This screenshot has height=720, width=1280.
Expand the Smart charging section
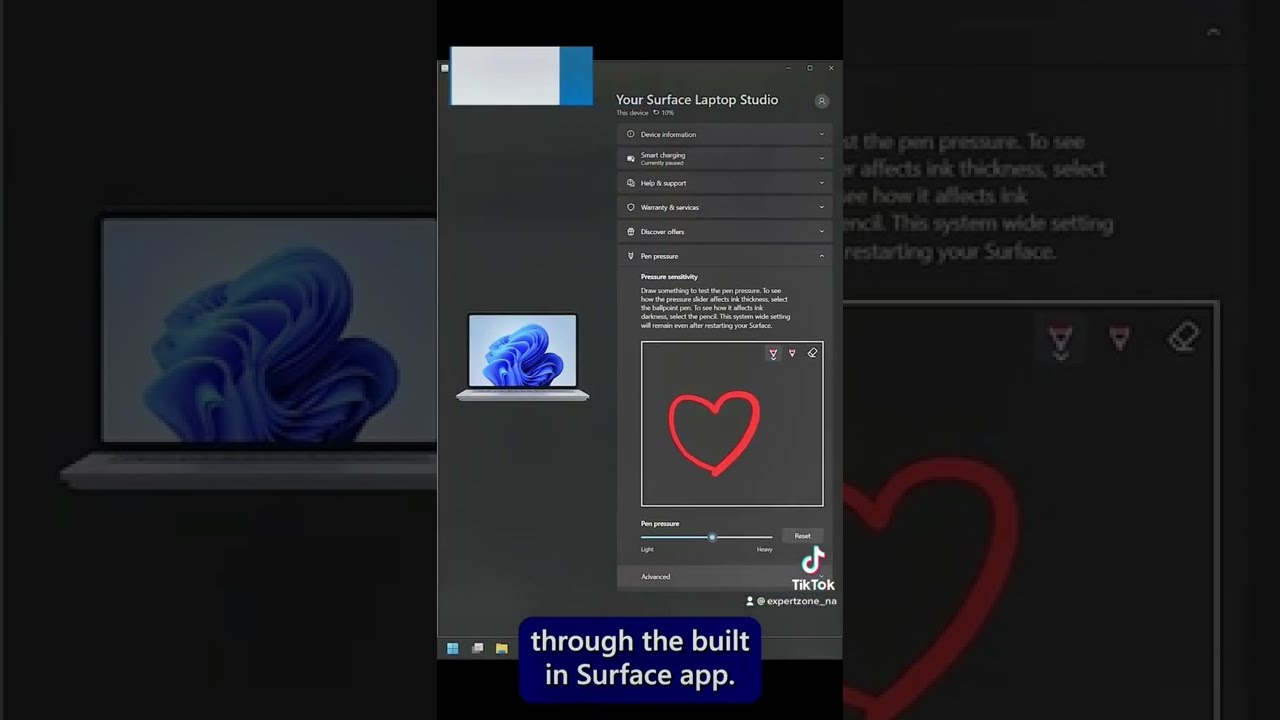[x=724, y=158]
